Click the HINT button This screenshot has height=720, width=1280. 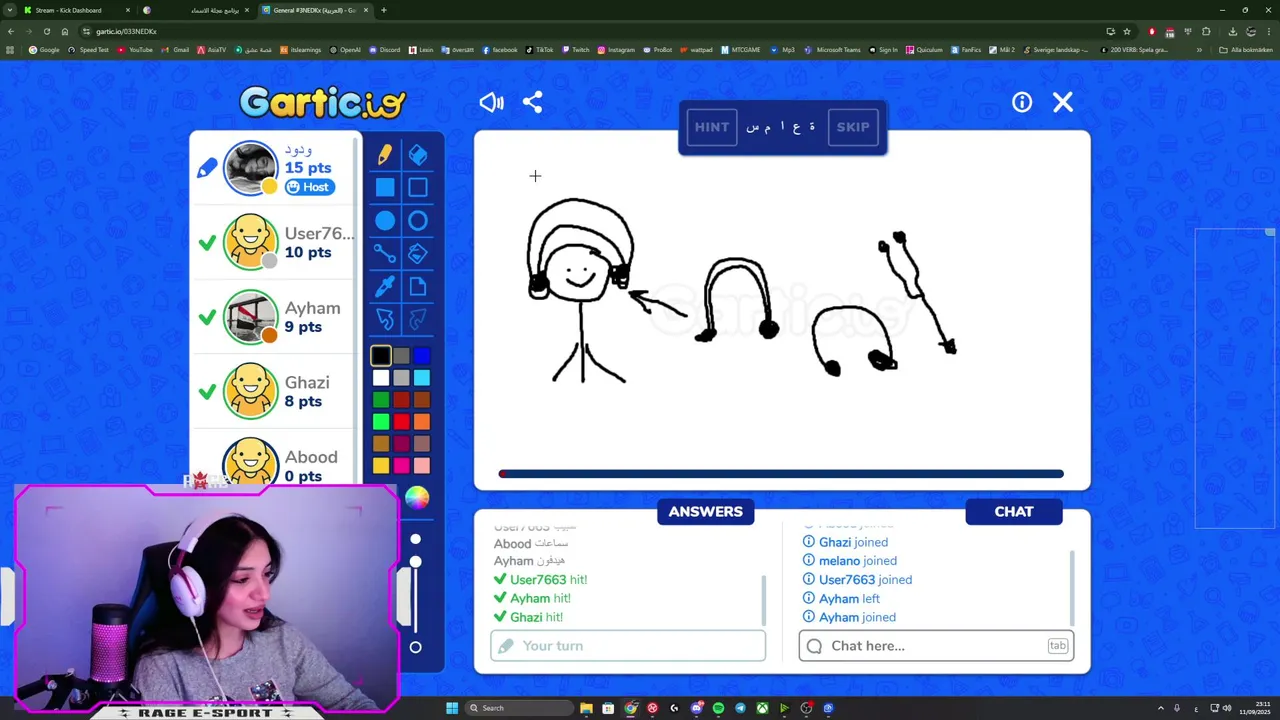pyautogui.click(x=712, y=127)
